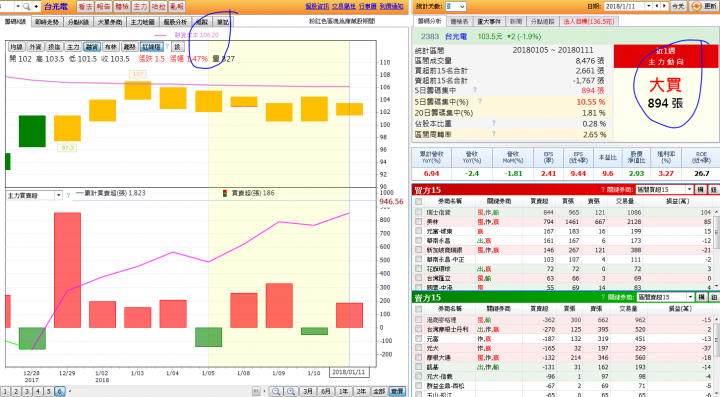The image size is (720, 397).
Task: Go to next date with right arrow
Action: 664,6
